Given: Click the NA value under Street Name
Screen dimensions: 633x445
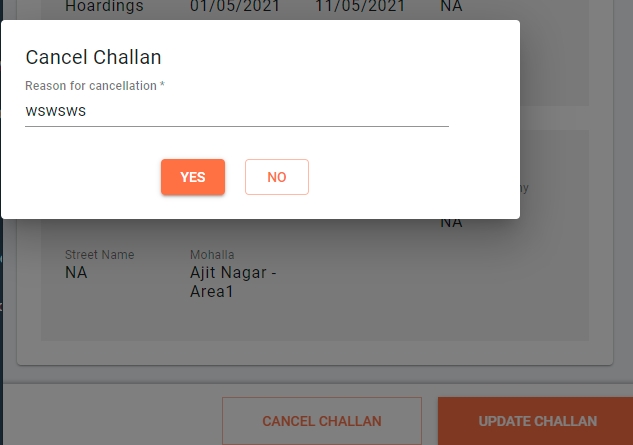Looking at the screenshot, I should point(76,273).
